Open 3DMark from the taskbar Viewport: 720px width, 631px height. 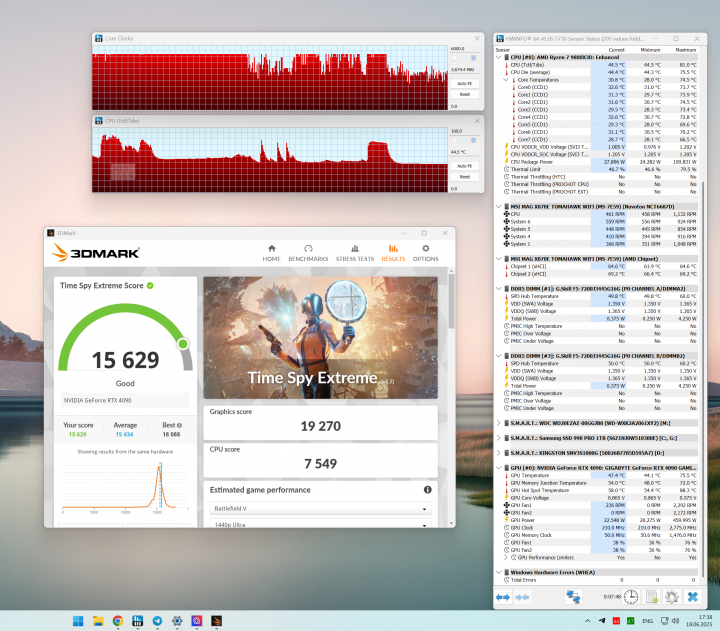tap(216, 621)
